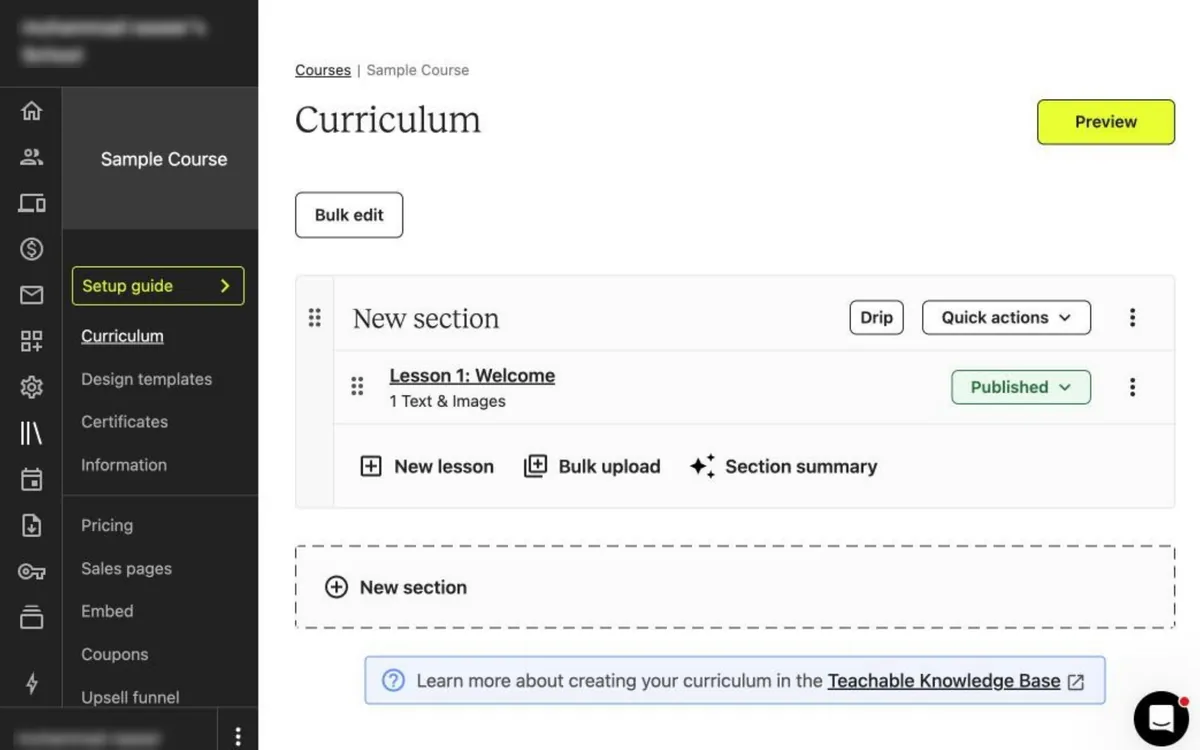Open the Digital downloads icon in sidebar
1200x750 pixels.
coord(31,525)
